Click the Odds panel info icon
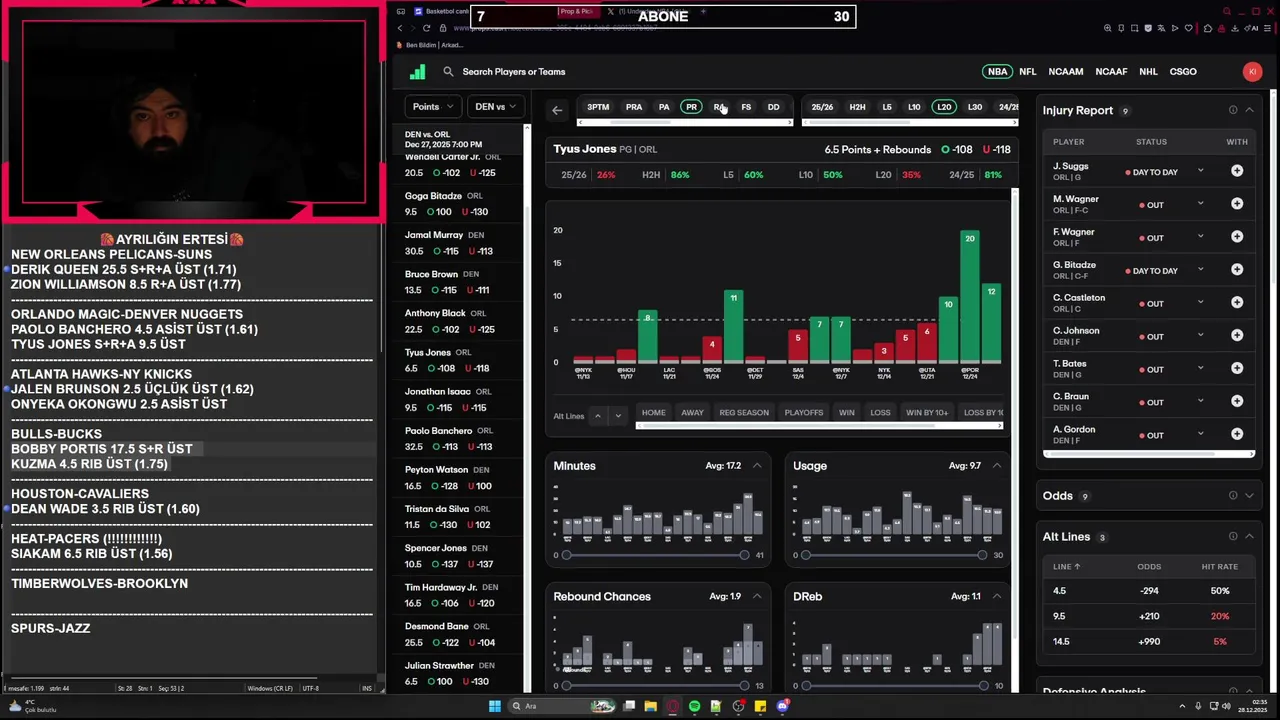This screenshot has height=720, width=1280. (1233, 496)
